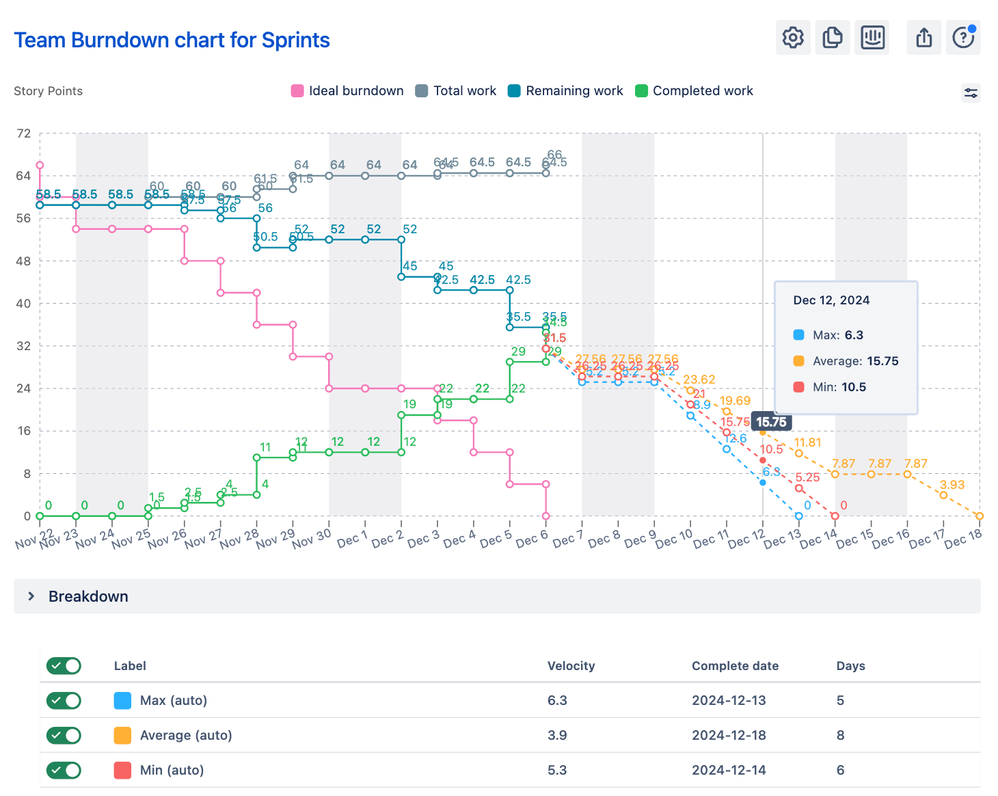The width and height of the screenshot is (998, 796).
Task: Click the export/share chart icon
Action: click(x=922, y=37)
